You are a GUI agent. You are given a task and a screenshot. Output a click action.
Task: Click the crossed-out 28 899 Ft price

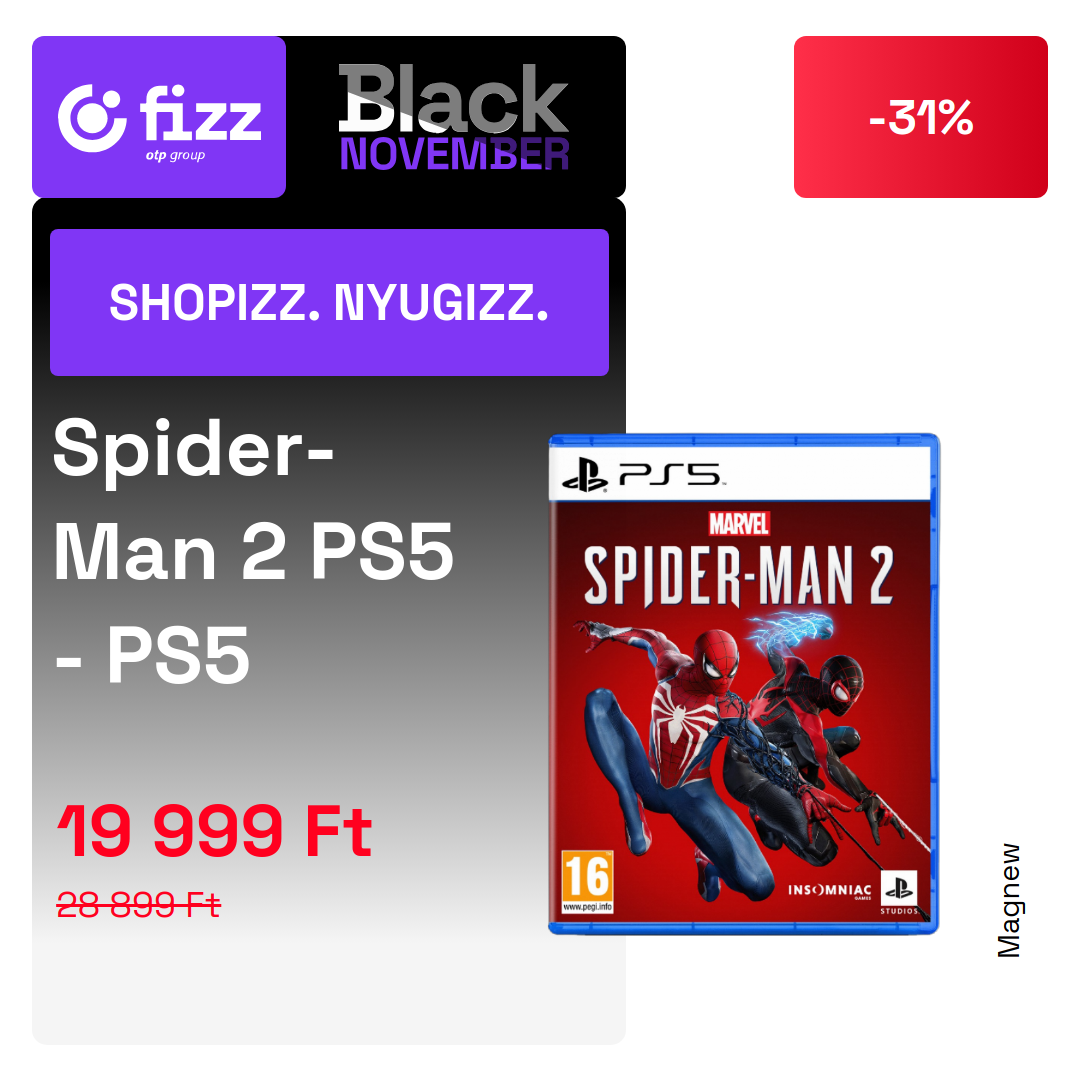tap(138, 904)
